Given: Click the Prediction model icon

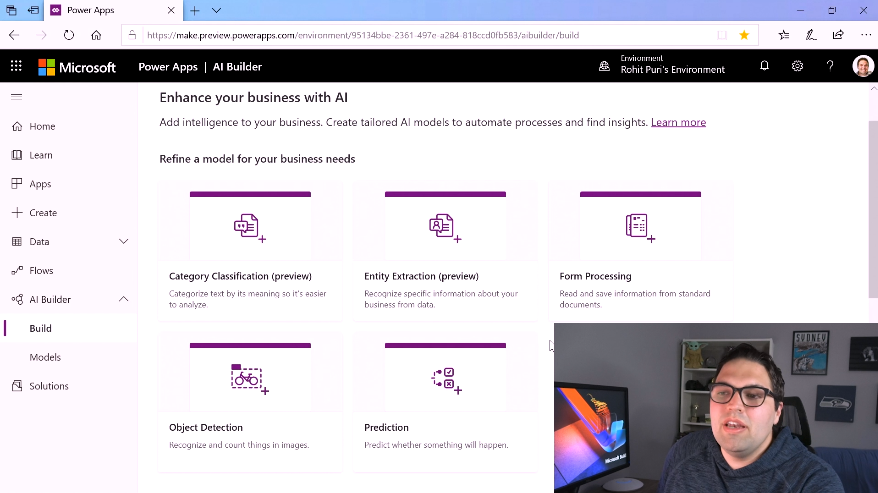Looking at the screenshot, I should (x=446, y=381).
